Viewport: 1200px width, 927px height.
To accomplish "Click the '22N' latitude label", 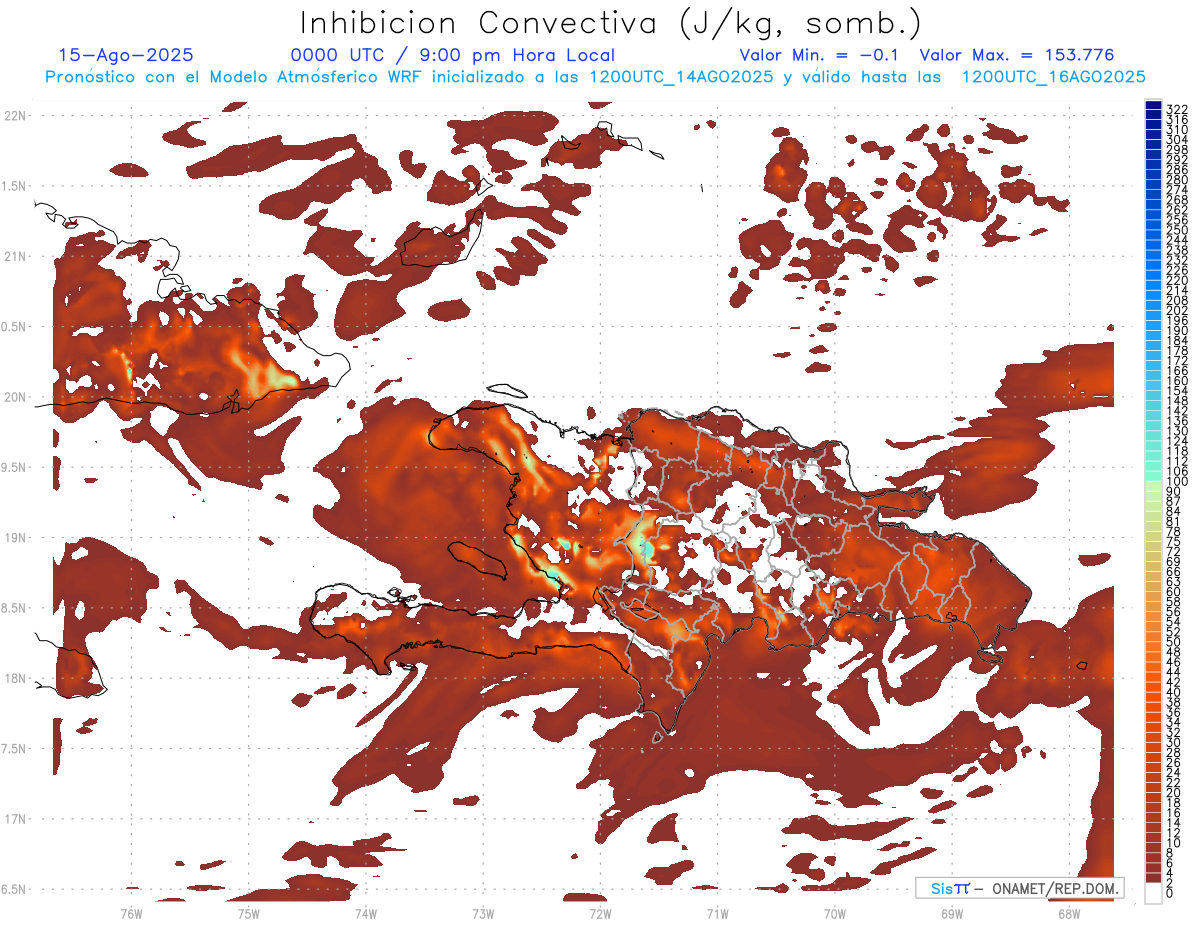I will 15,116.
